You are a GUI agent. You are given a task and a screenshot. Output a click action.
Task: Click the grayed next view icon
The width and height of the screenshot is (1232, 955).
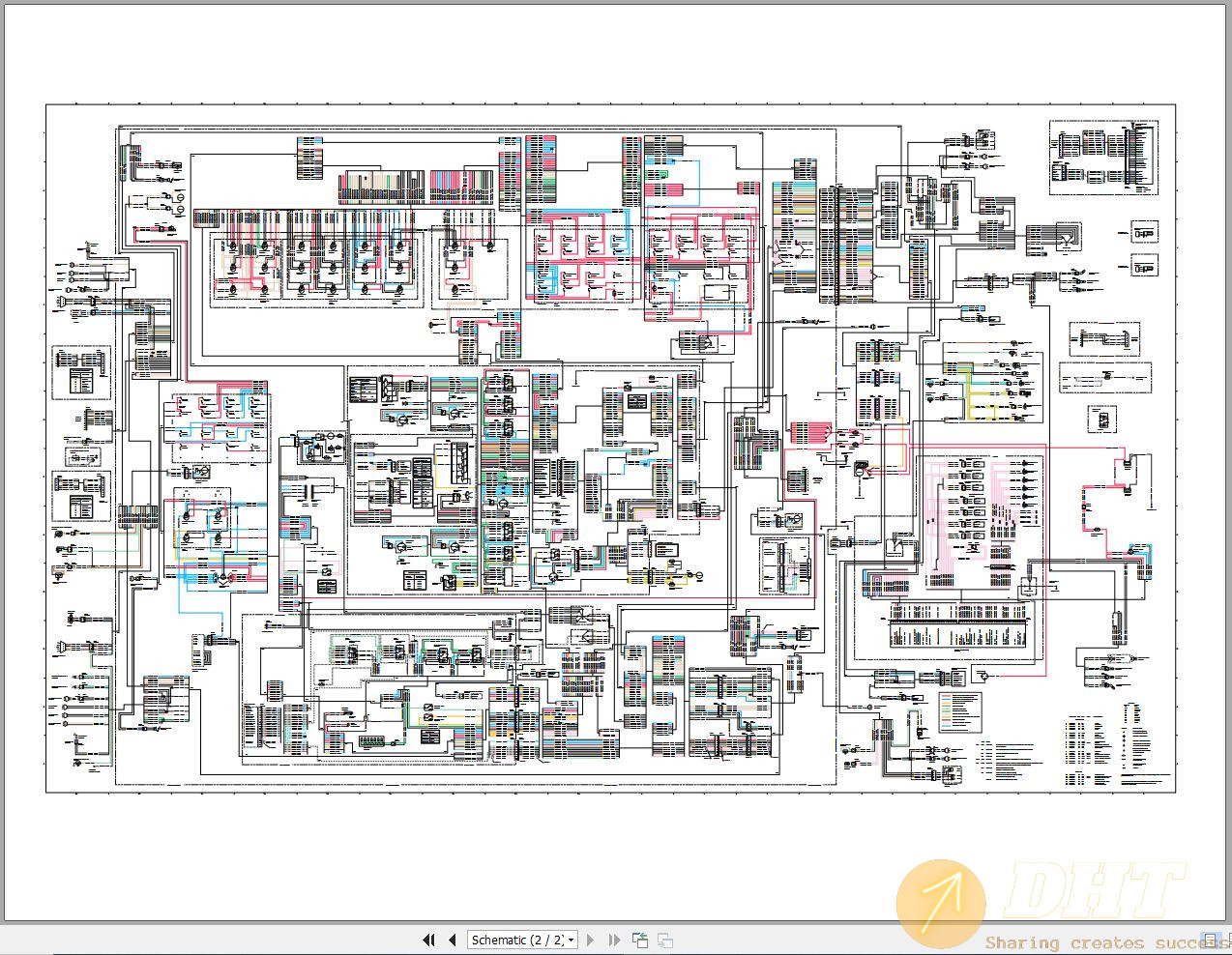pos(663,940)
